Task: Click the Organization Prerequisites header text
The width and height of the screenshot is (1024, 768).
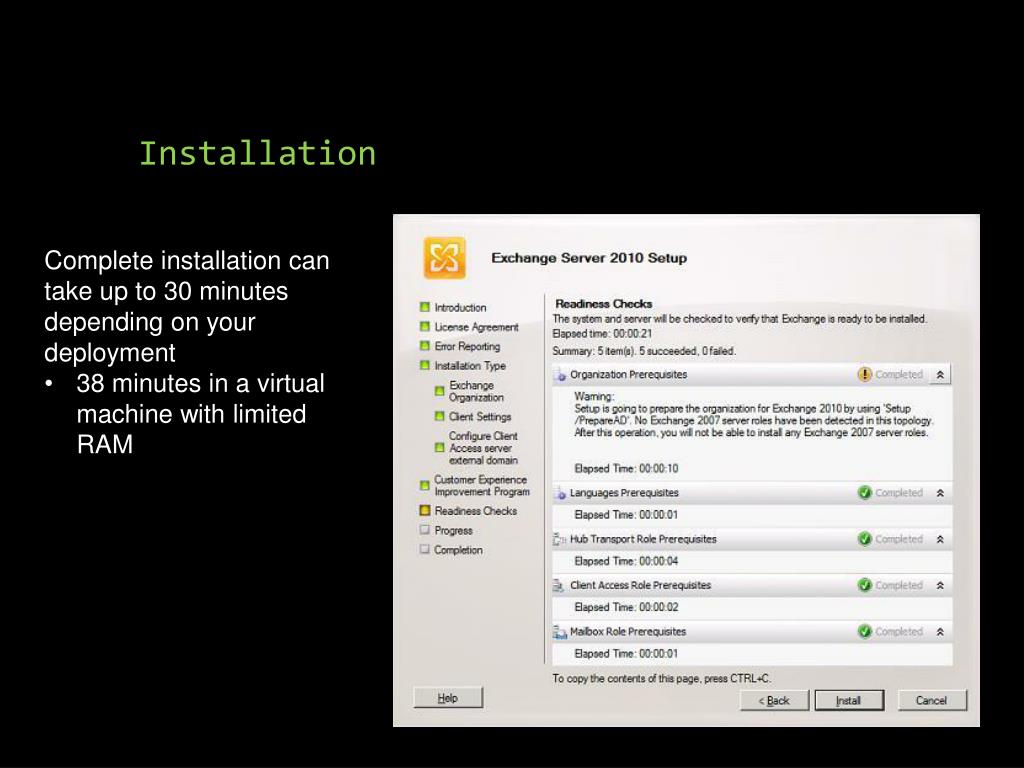Action: (628, 374)
